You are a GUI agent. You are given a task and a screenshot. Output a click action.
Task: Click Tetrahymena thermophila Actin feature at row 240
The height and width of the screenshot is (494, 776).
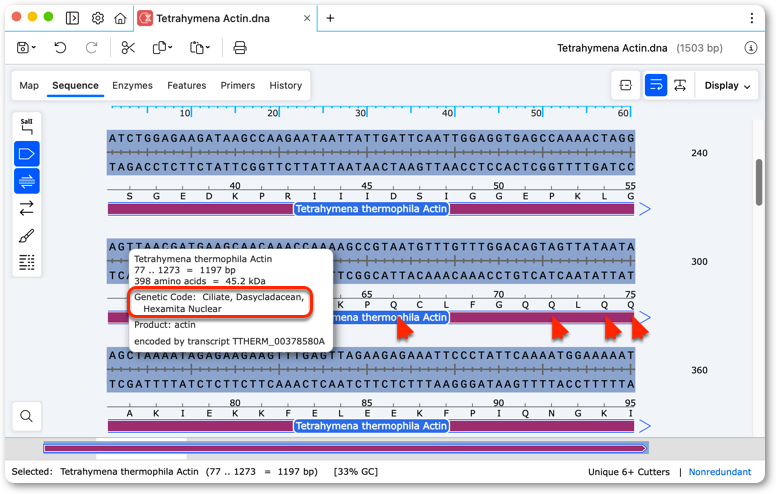point(371,209)
